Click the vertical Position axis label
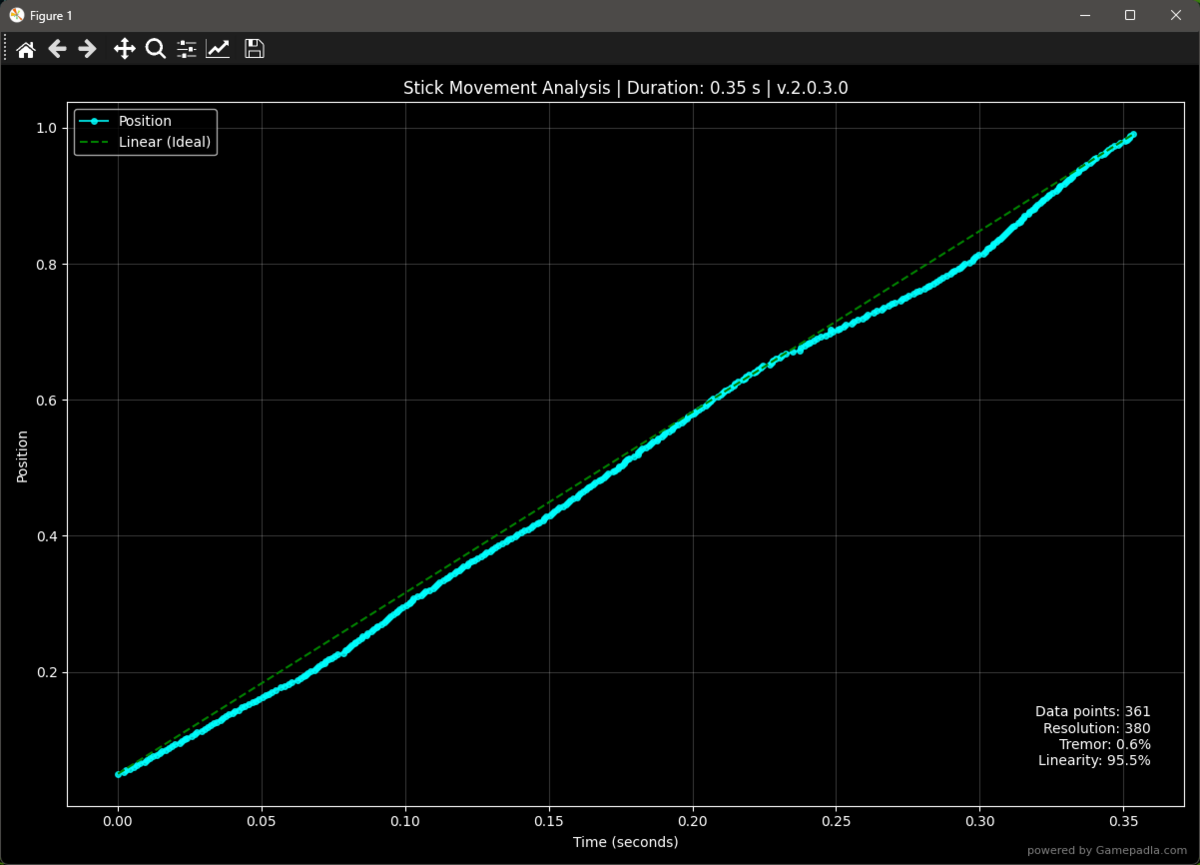 (22, 457)
